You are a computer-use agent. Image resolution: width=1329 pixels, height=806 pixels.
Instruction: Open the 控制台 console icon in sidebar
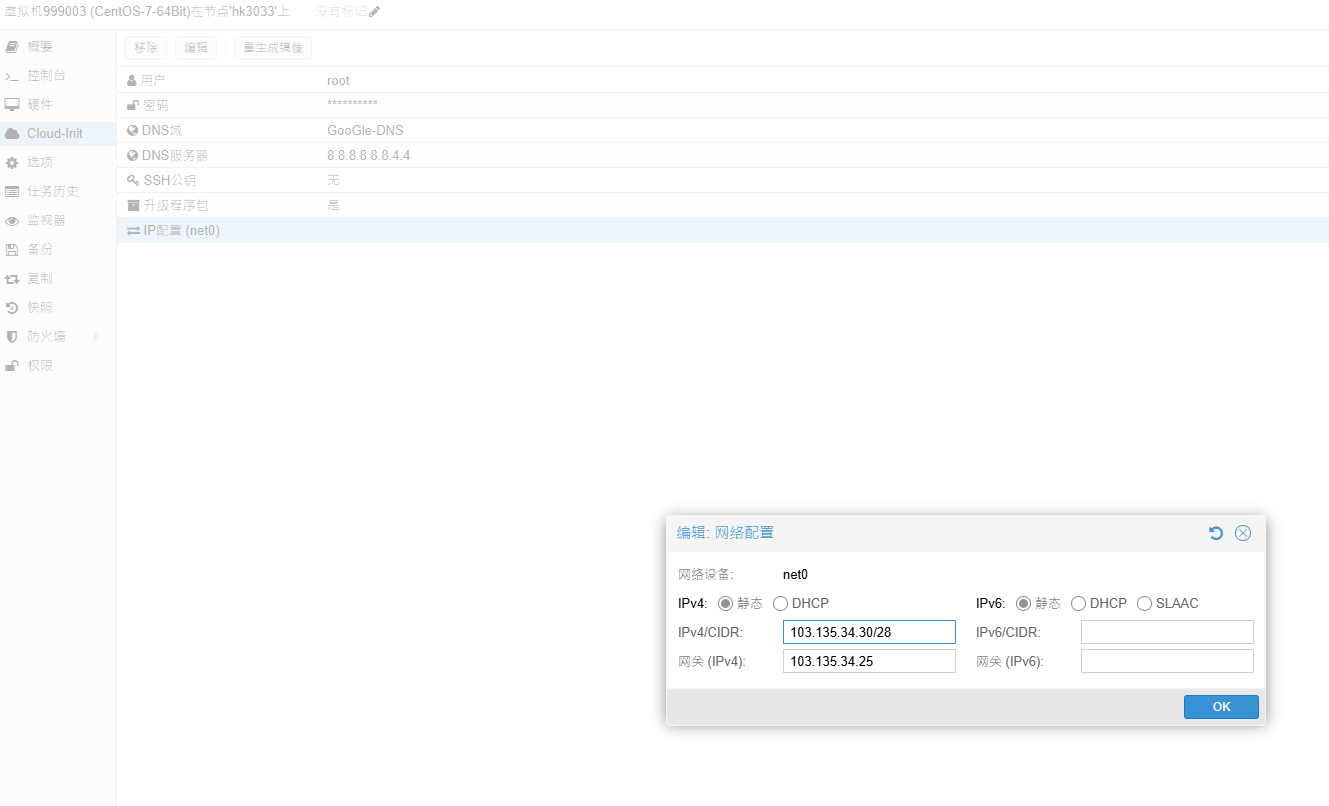tap(12, 76)
